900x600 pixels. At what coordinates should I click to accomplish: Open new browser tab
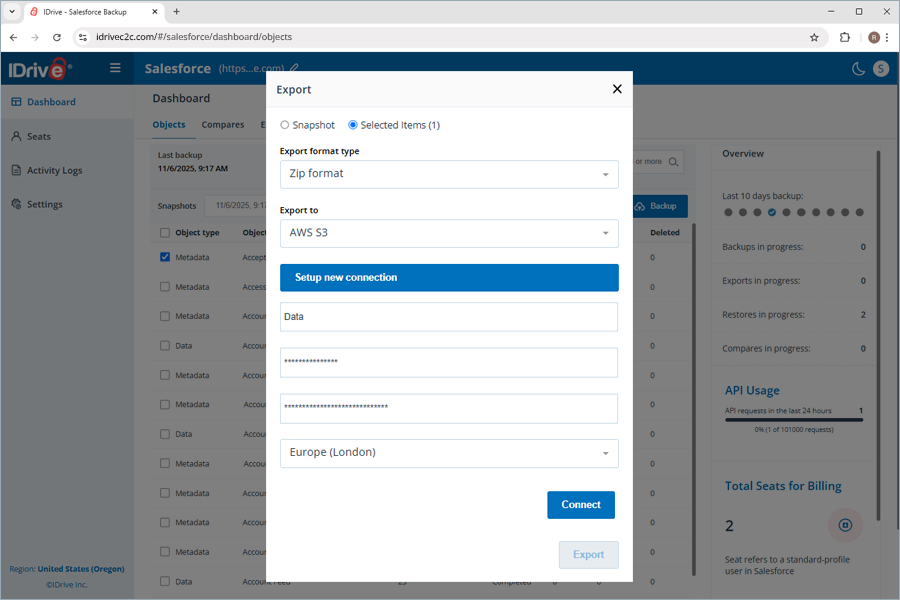(x=176, y=11)
